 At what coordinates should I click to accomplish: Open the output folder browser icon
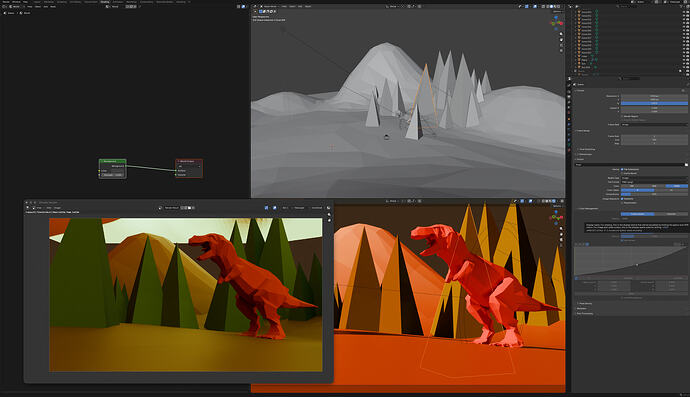pyautogui.click(x=686, y=165)
